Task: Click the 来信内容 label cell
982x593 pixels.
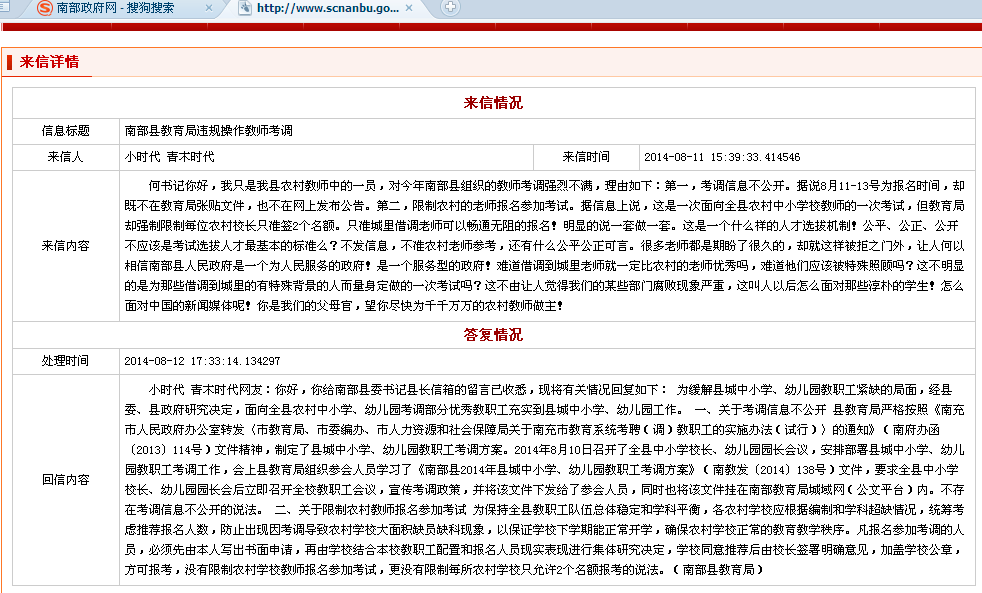Action: pyautogui.click(x=65, y=245)
